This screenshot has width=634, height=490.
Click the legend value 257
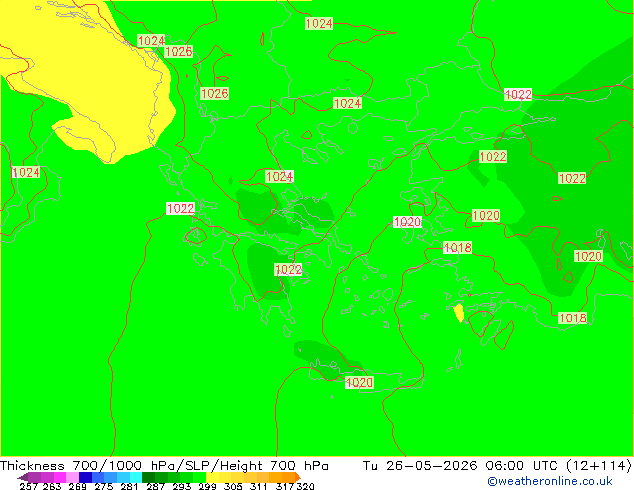tap(28, 486)
